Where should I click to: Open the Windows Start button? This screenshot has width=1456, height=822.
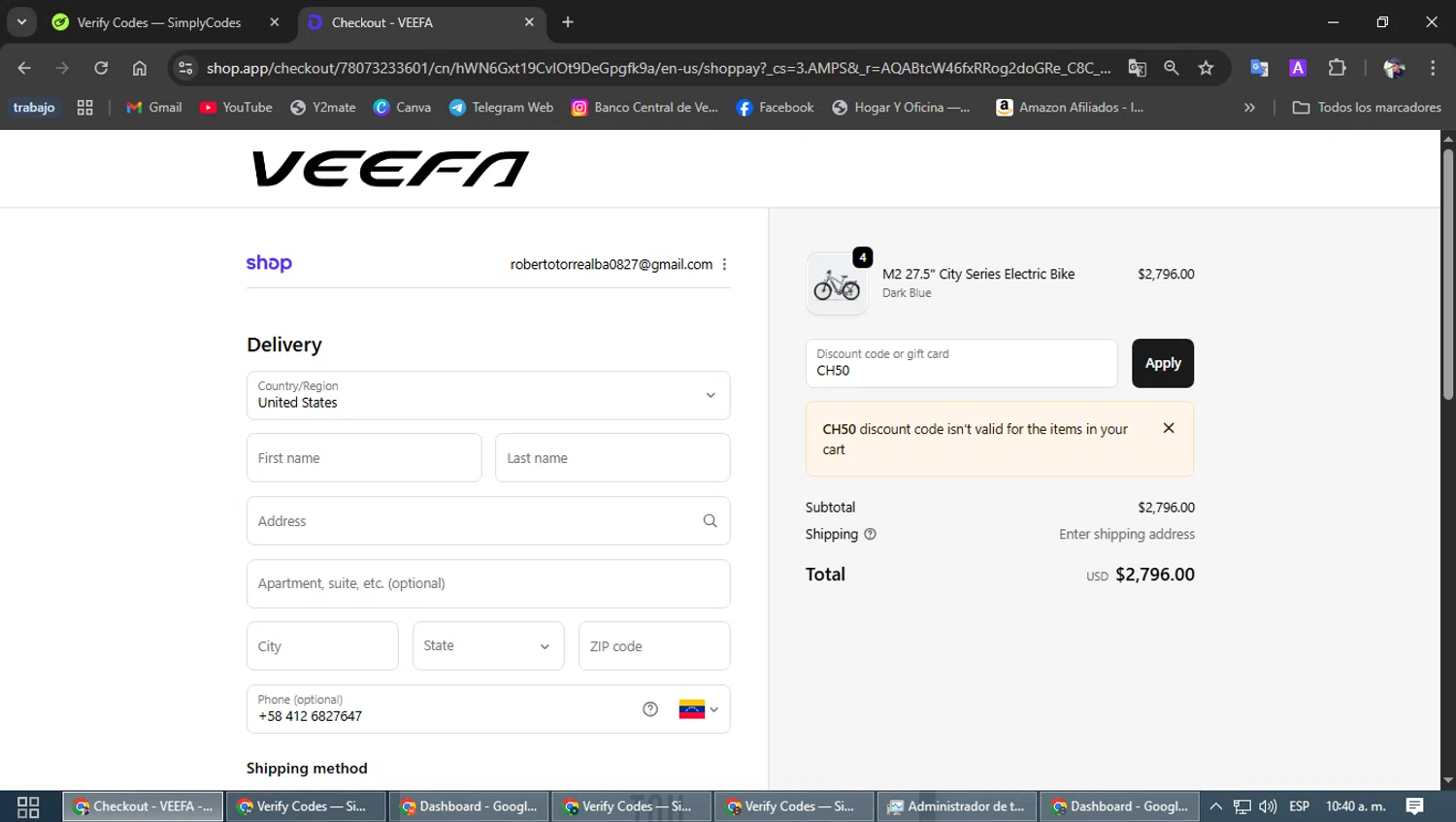tap(28, 806)
